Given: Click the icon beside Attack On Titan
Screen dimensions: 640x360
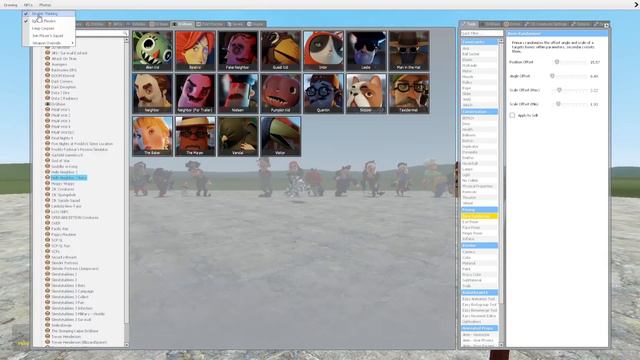Looking at the screenshot, I should pyautogui.click(x=47, y=59).
